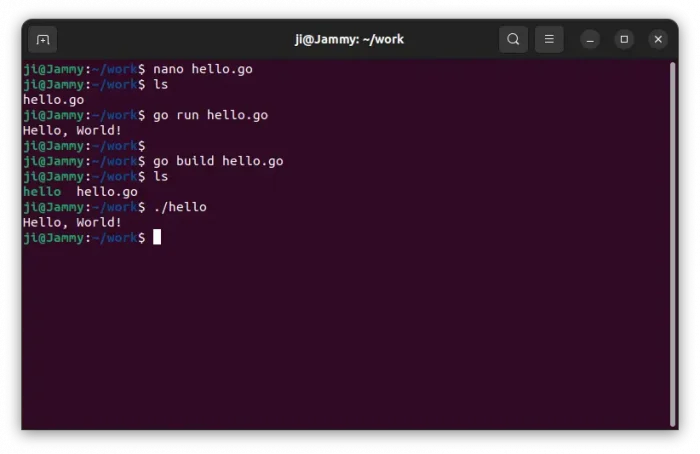
Task: Click the search magnifier icon
Action: click(x=513, y=40)
